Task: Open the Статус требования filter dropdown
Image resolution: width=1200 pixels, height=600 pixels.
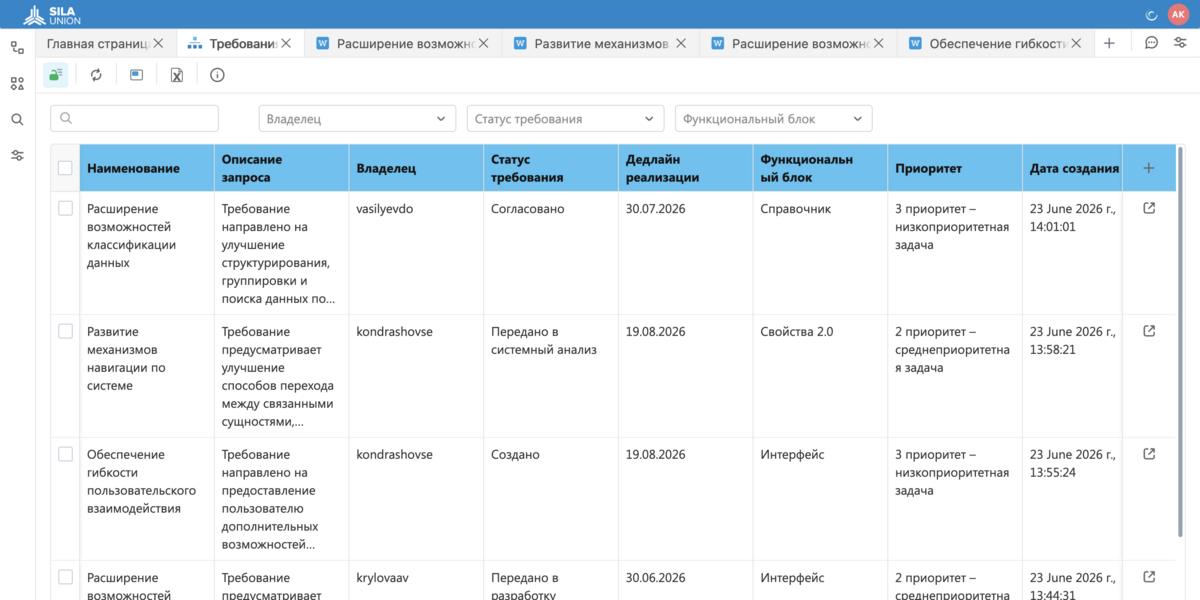Action: point(565,118)
